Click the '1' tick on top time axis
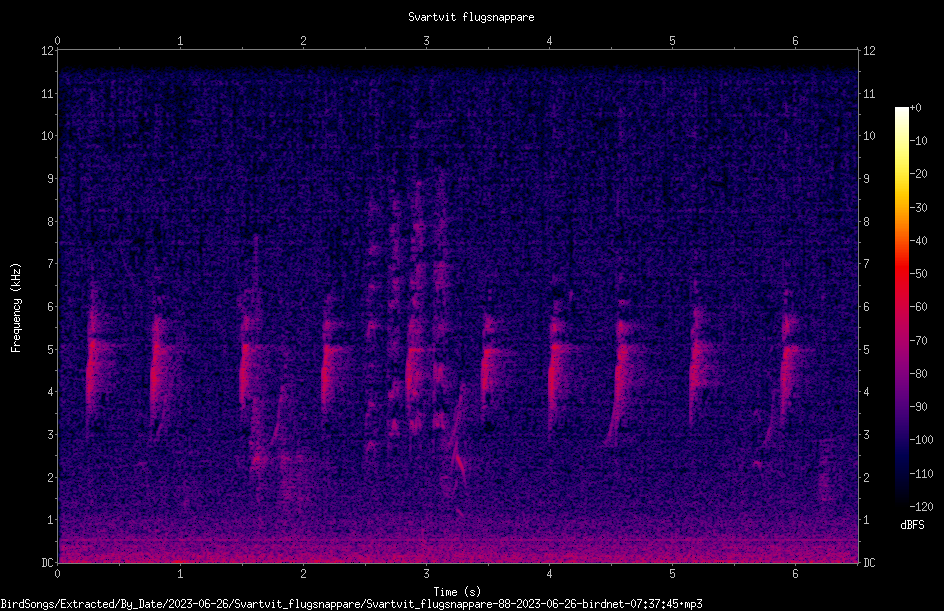Viewport: 944px width, 611px height. (180, 41)
